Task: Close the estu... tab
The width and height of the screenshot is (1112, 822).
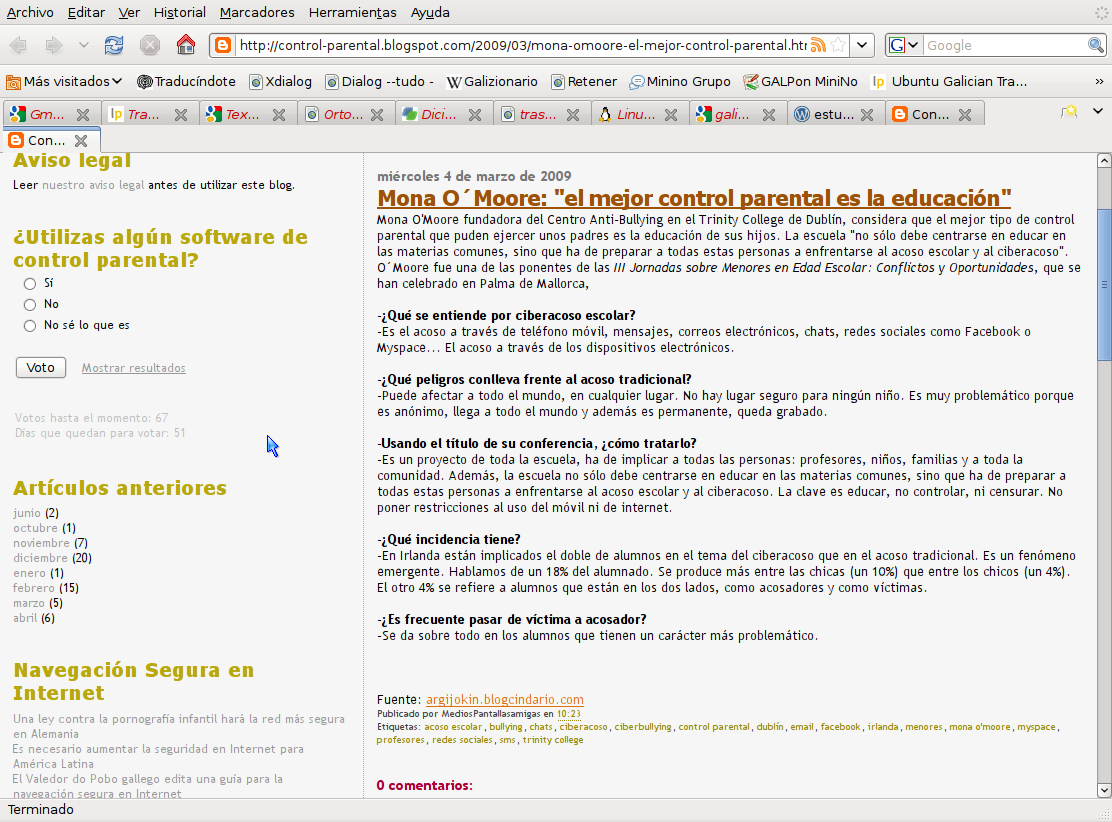Action: tap(866, 114)
